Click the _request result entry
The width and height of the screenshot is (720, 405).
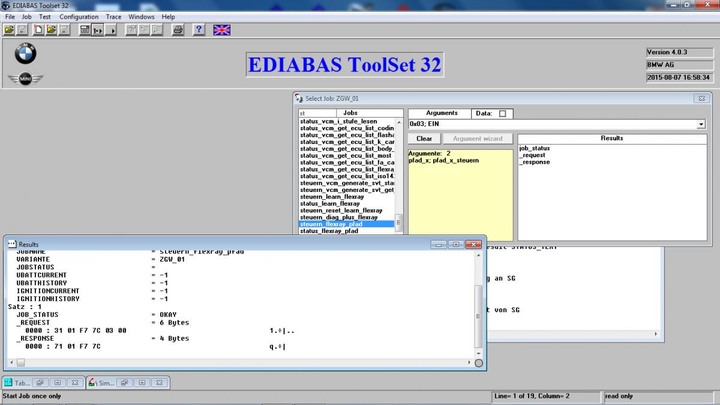533,155
